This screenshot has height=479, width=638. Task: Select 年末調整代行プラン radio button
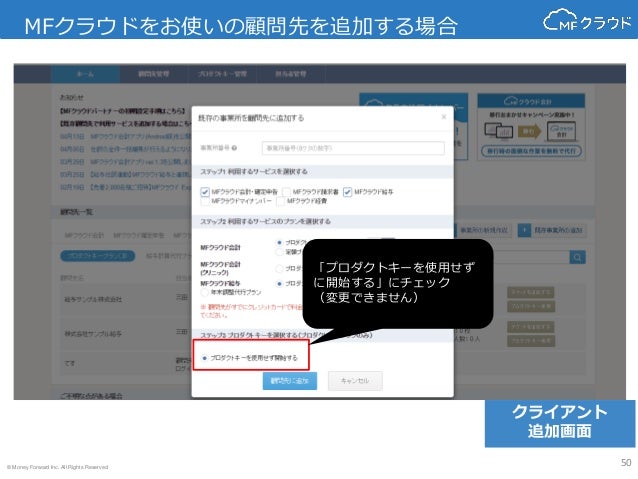click(x=205, y=292)
